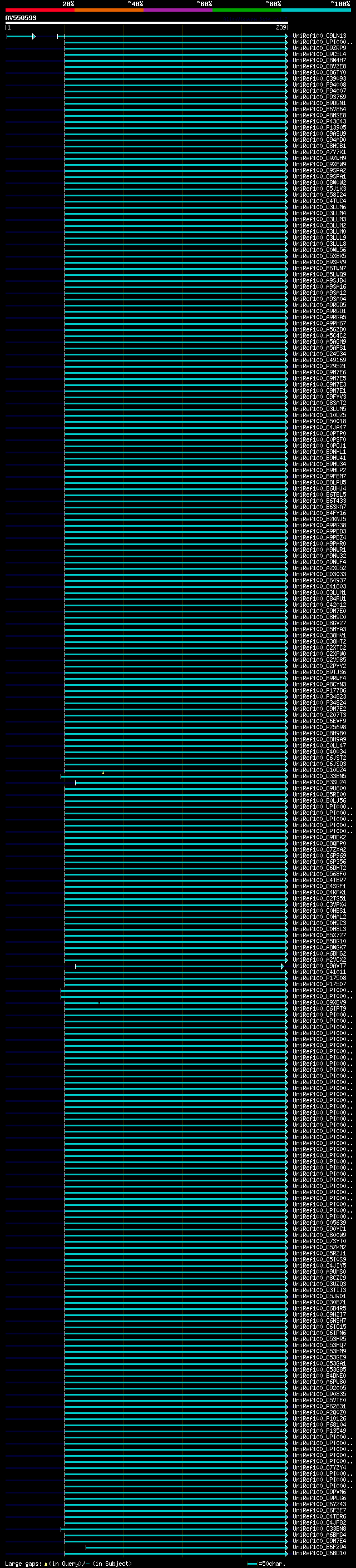
Task: Click the red 20% identity legend segment
Action: point(40,10)
